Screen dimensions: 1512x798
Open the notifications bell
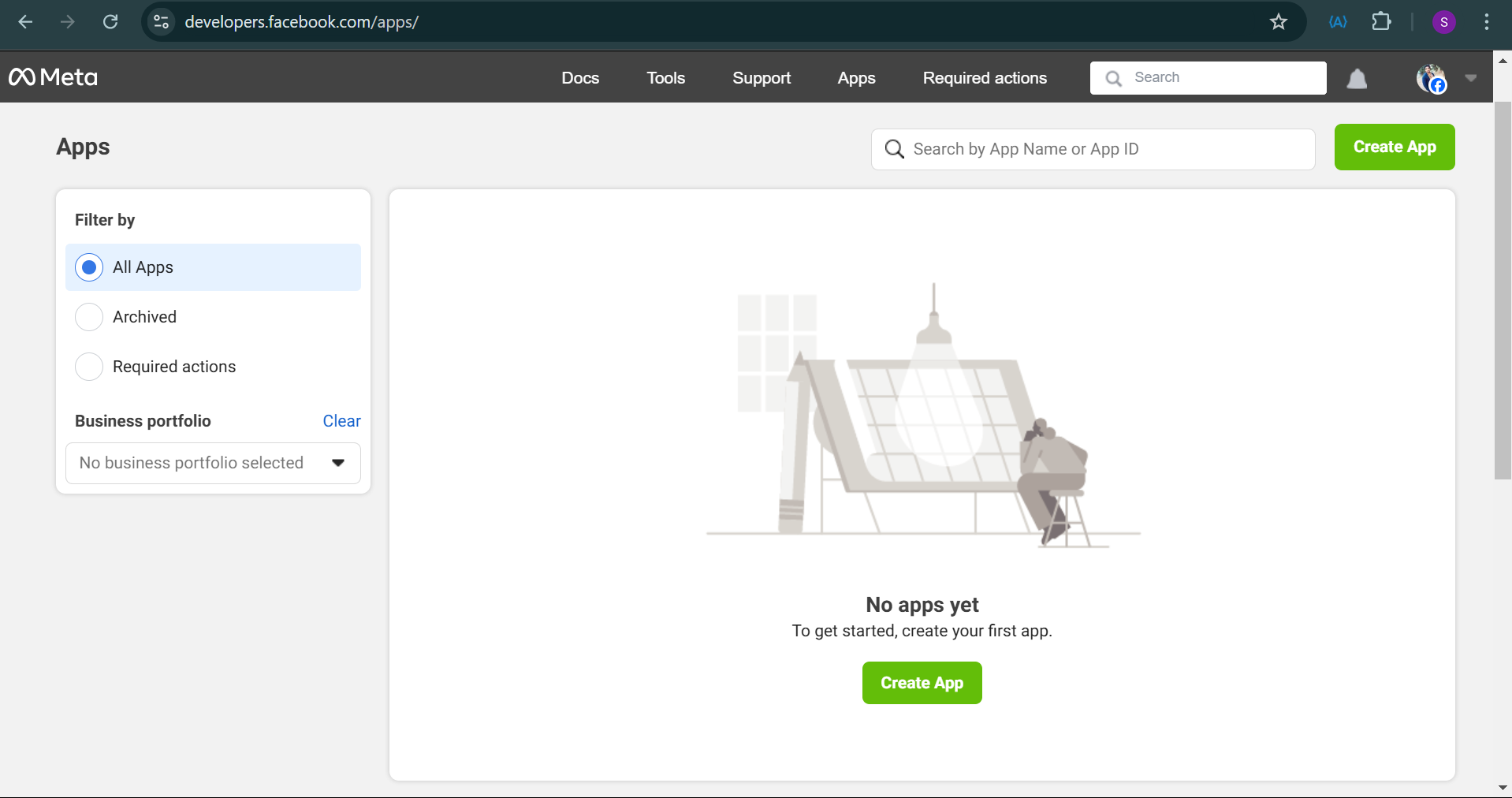pyautogui.click(x=1357, y=78)
